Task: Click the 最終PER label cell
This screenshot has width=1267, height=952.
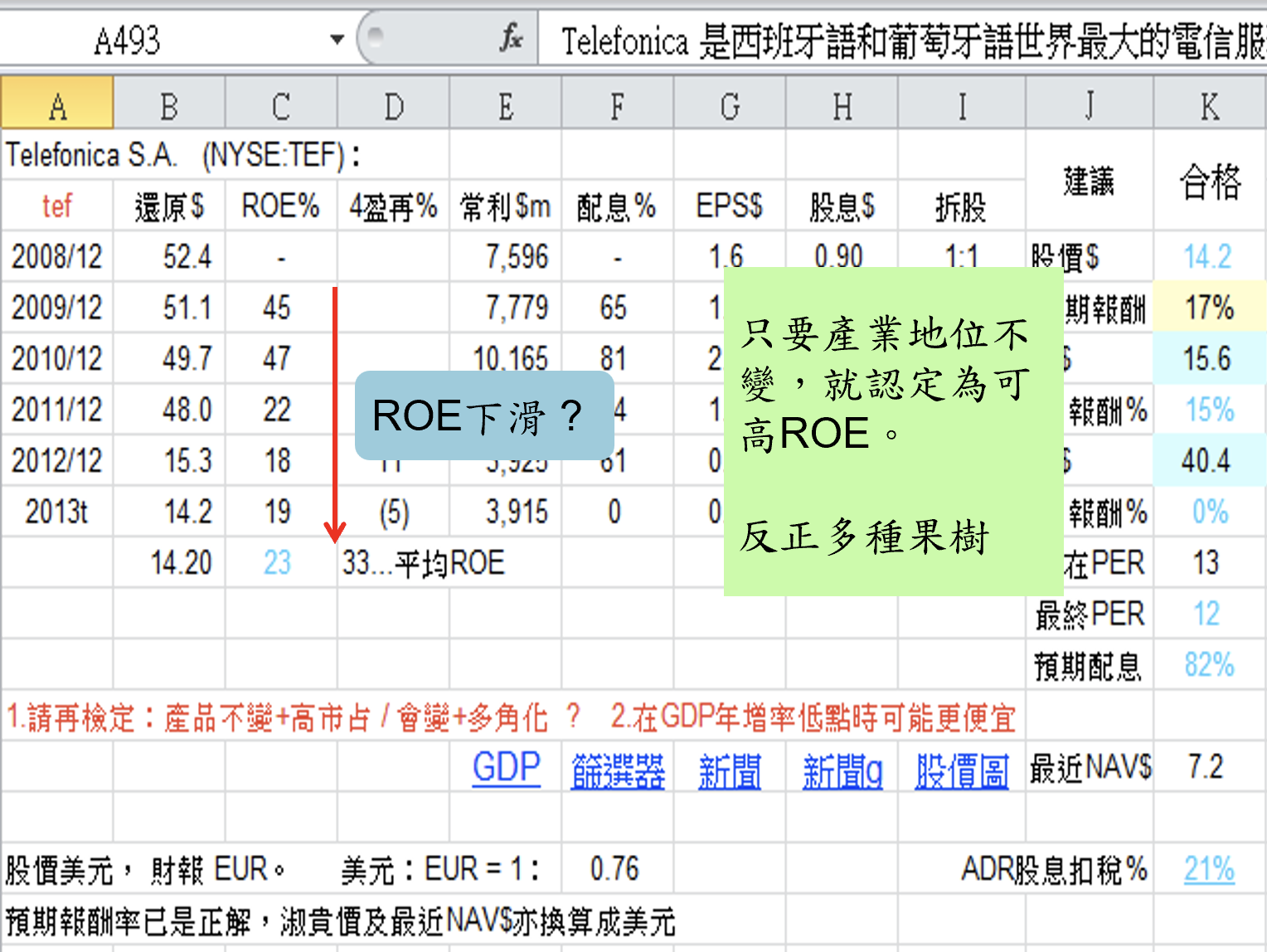Action: 1090,614
